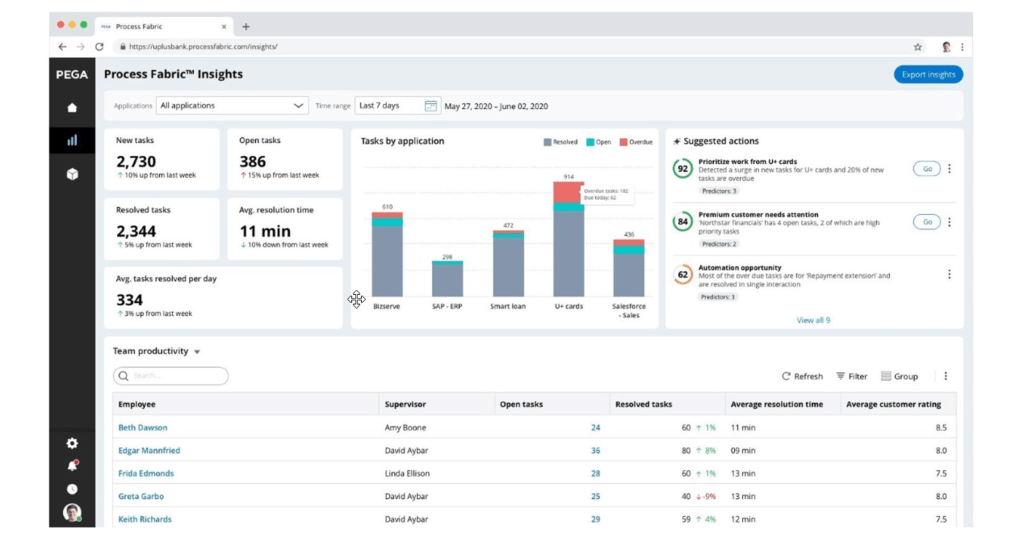Click the SAP - ERP bar in chart

[x=447, y=279]
